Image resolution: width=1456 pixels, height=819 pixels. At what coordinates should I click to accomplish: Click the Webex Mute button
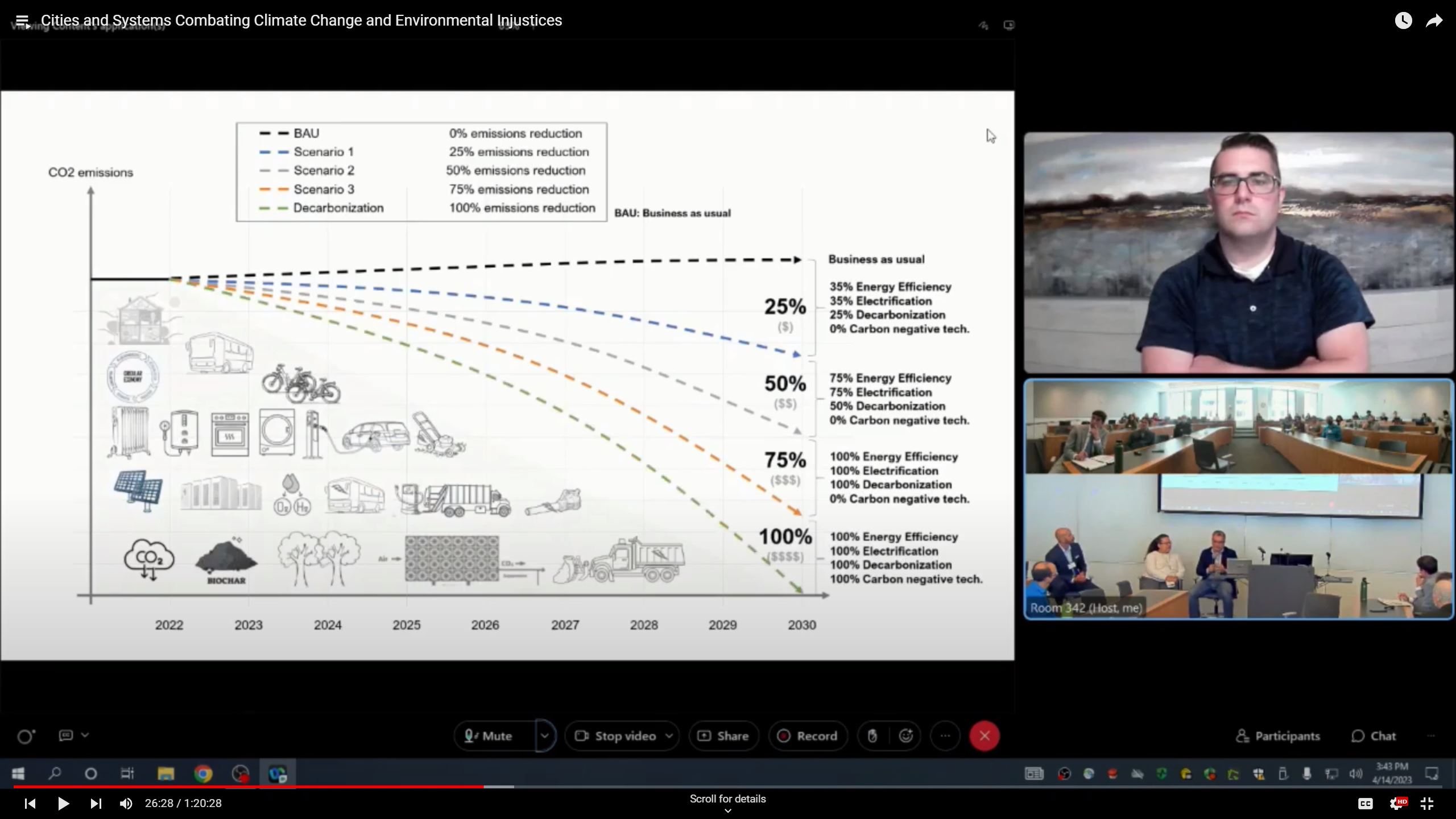pyautogui.click(x=495, y=736)
